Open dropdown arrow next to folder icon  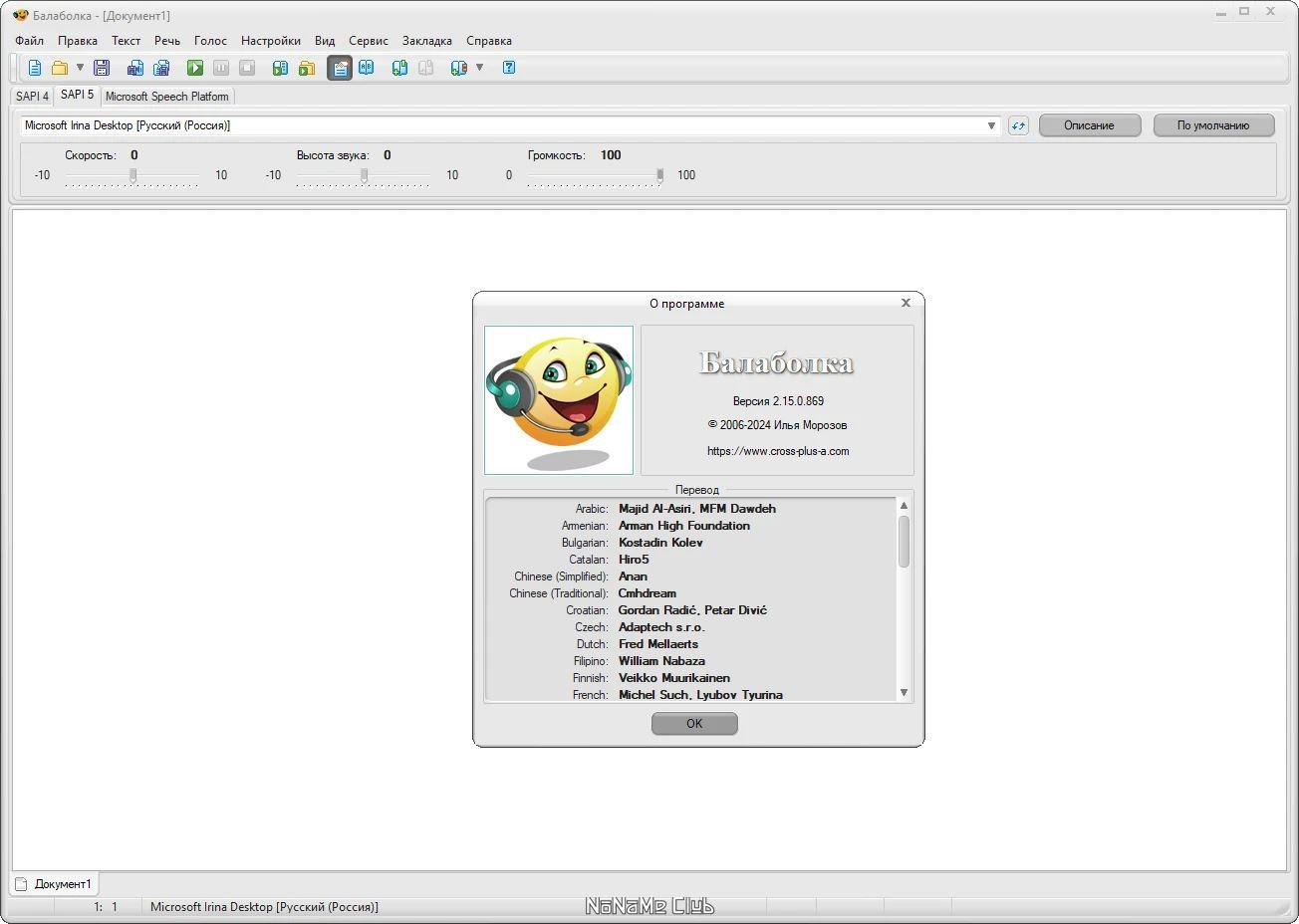(80, 68)
